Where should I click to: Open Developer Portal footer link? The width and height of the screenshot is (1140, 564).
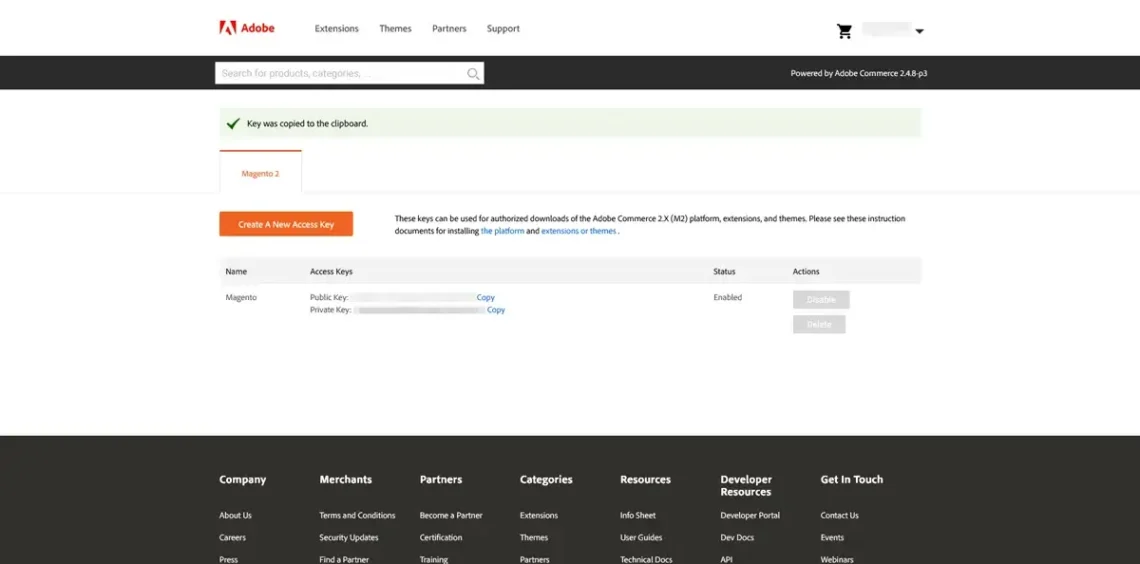(750, 515)
